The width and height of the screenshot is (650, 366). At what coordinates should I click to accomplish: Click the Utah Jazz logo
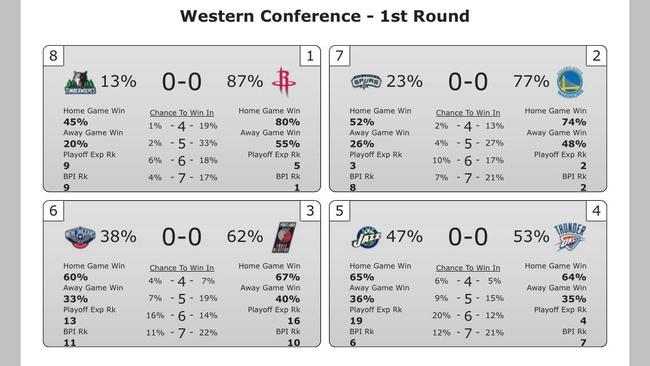(366, 238)
